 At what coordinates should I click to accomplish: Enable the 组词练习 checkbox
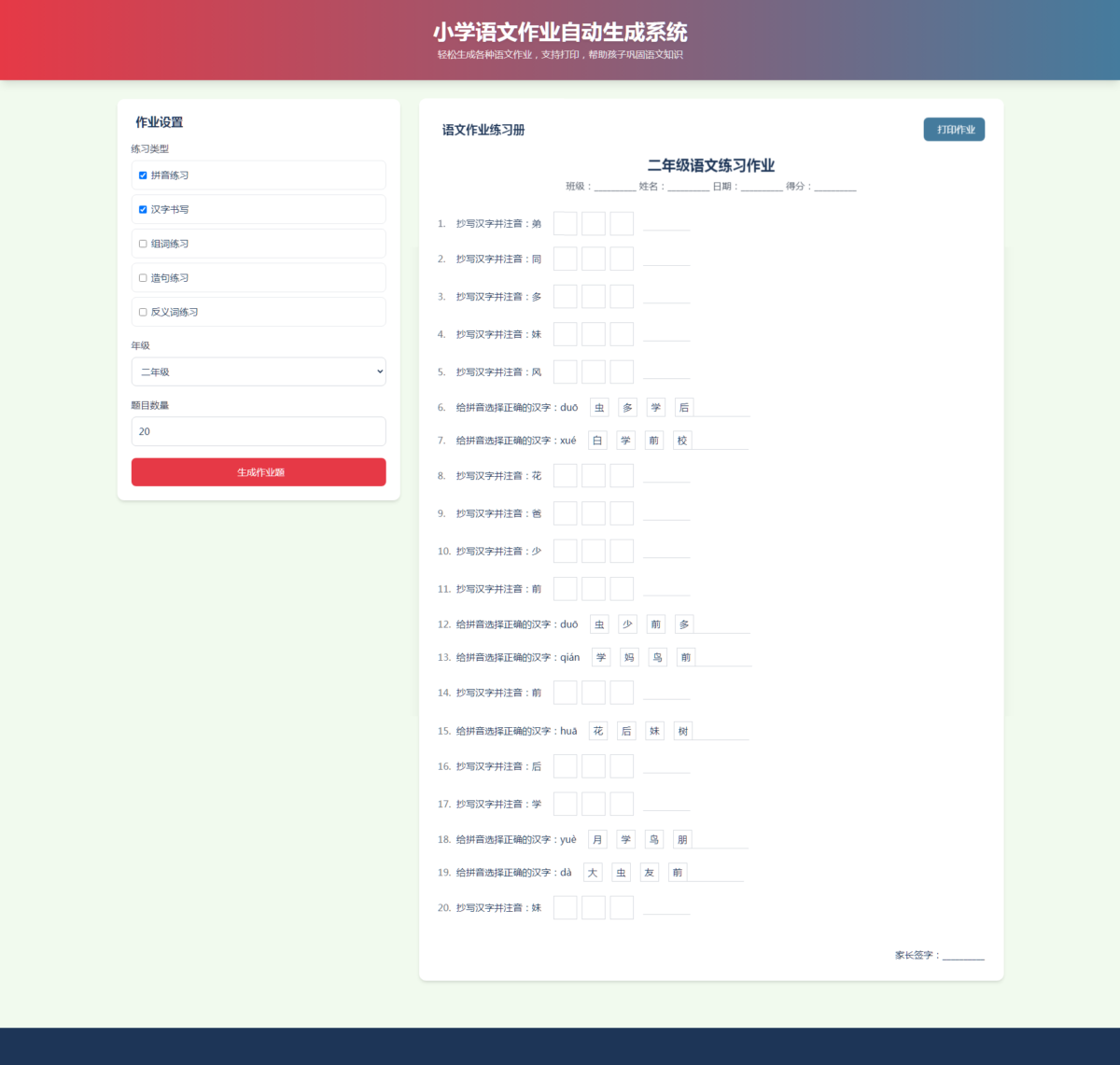coord(143,244)
